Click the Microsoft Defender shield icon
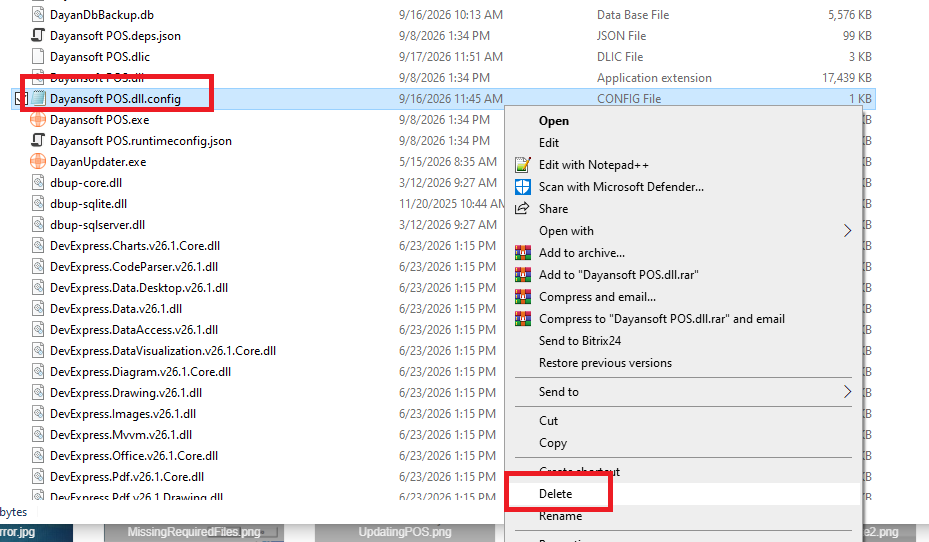The image size is (929, 542). click(x=523, y=187)
